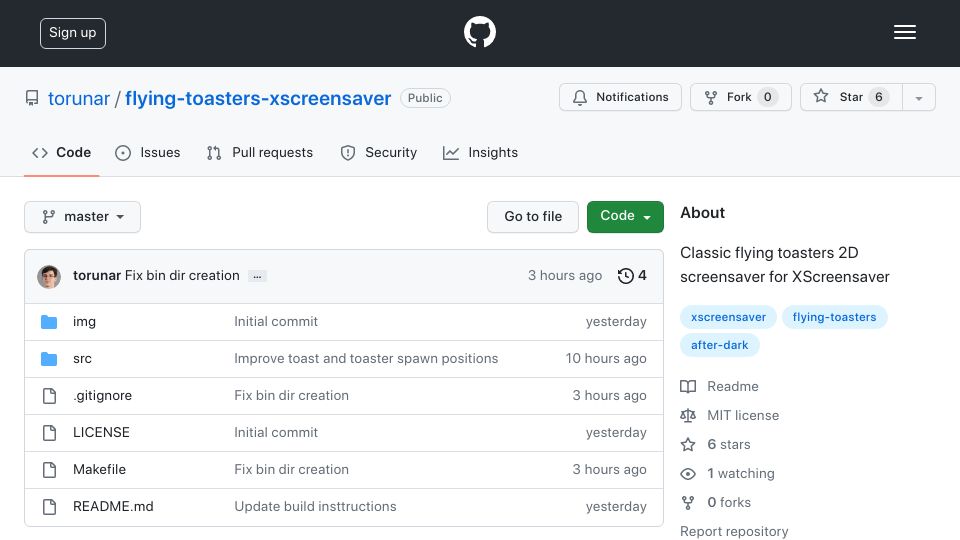Open torunar author link in latest commit
Screen dimensions: 960x540
click(x=97, y=276)
